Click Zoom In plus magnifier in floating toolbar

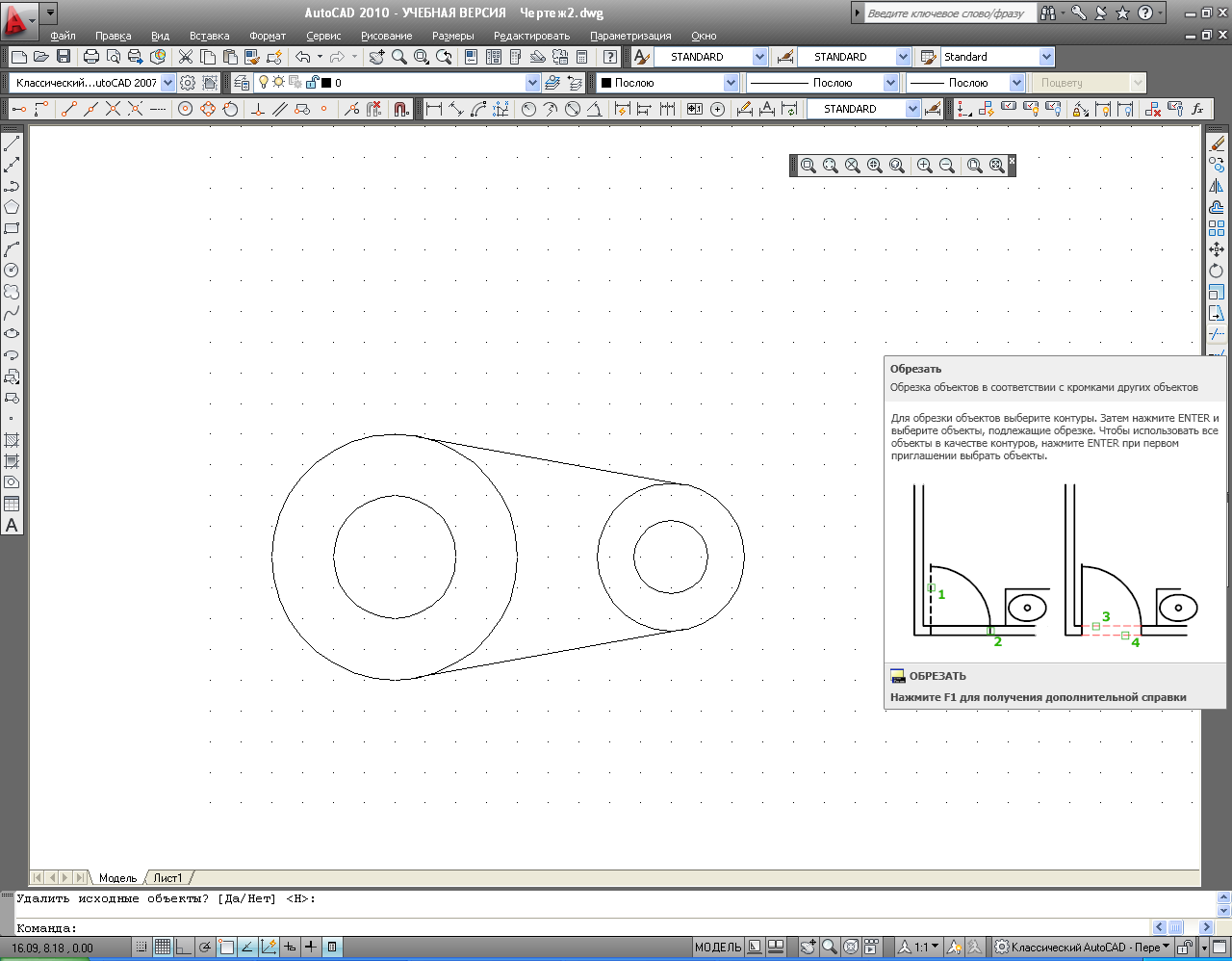point(925,166)
